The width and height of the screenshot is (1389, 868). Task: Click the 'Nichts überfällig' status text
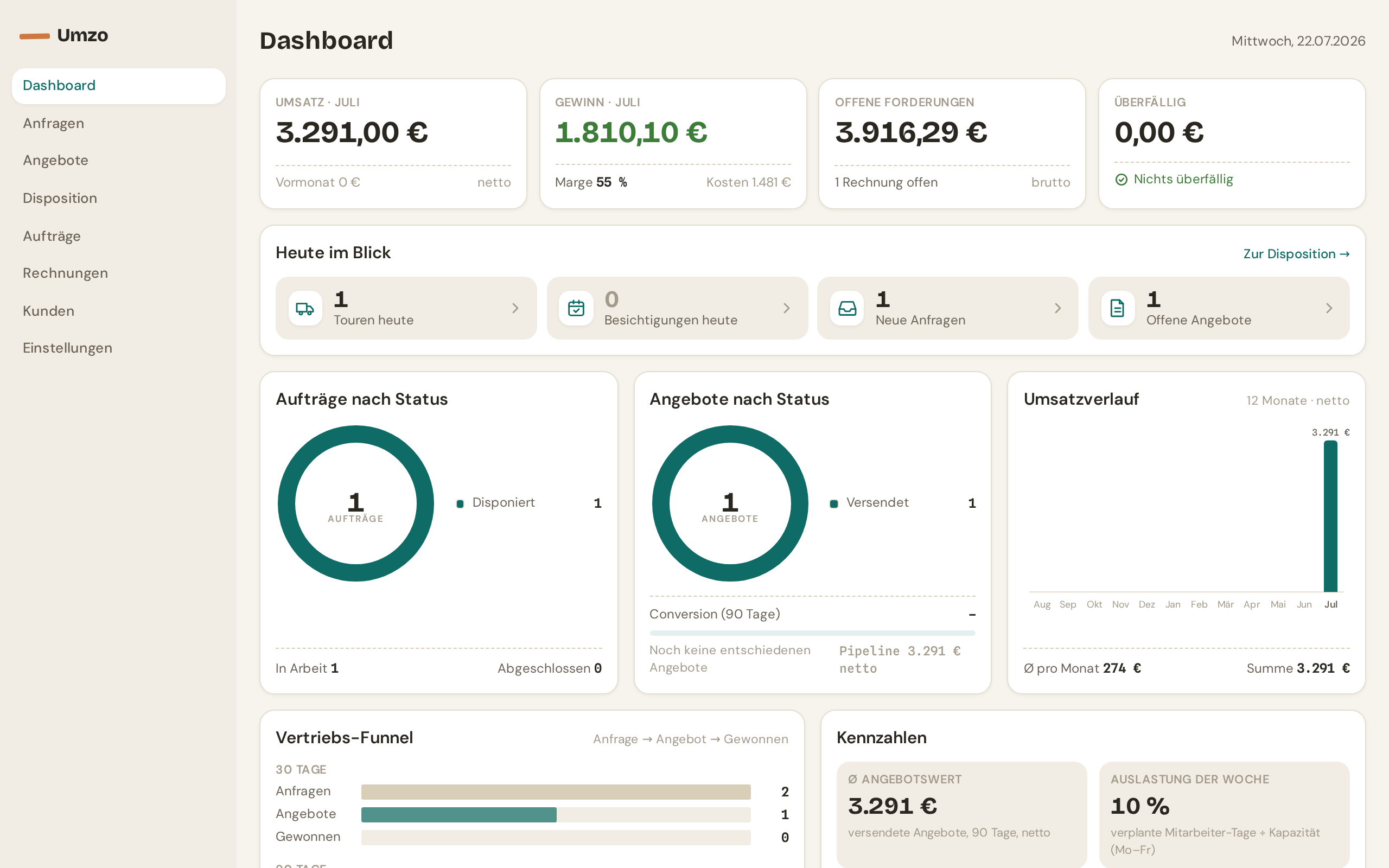pyautogui.click(x=1183, y=180)
